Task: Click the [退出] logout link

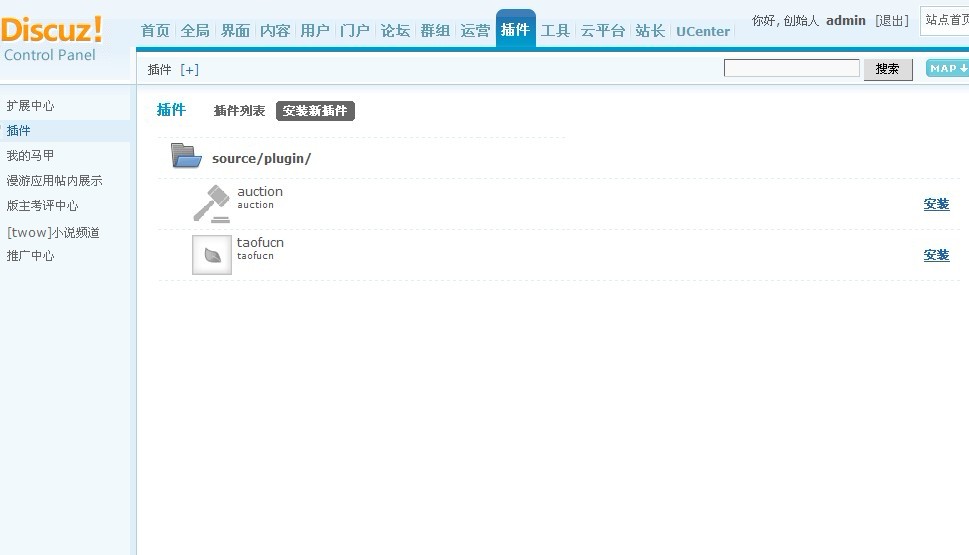Action: pyautogui.click(x=892, y=21)
